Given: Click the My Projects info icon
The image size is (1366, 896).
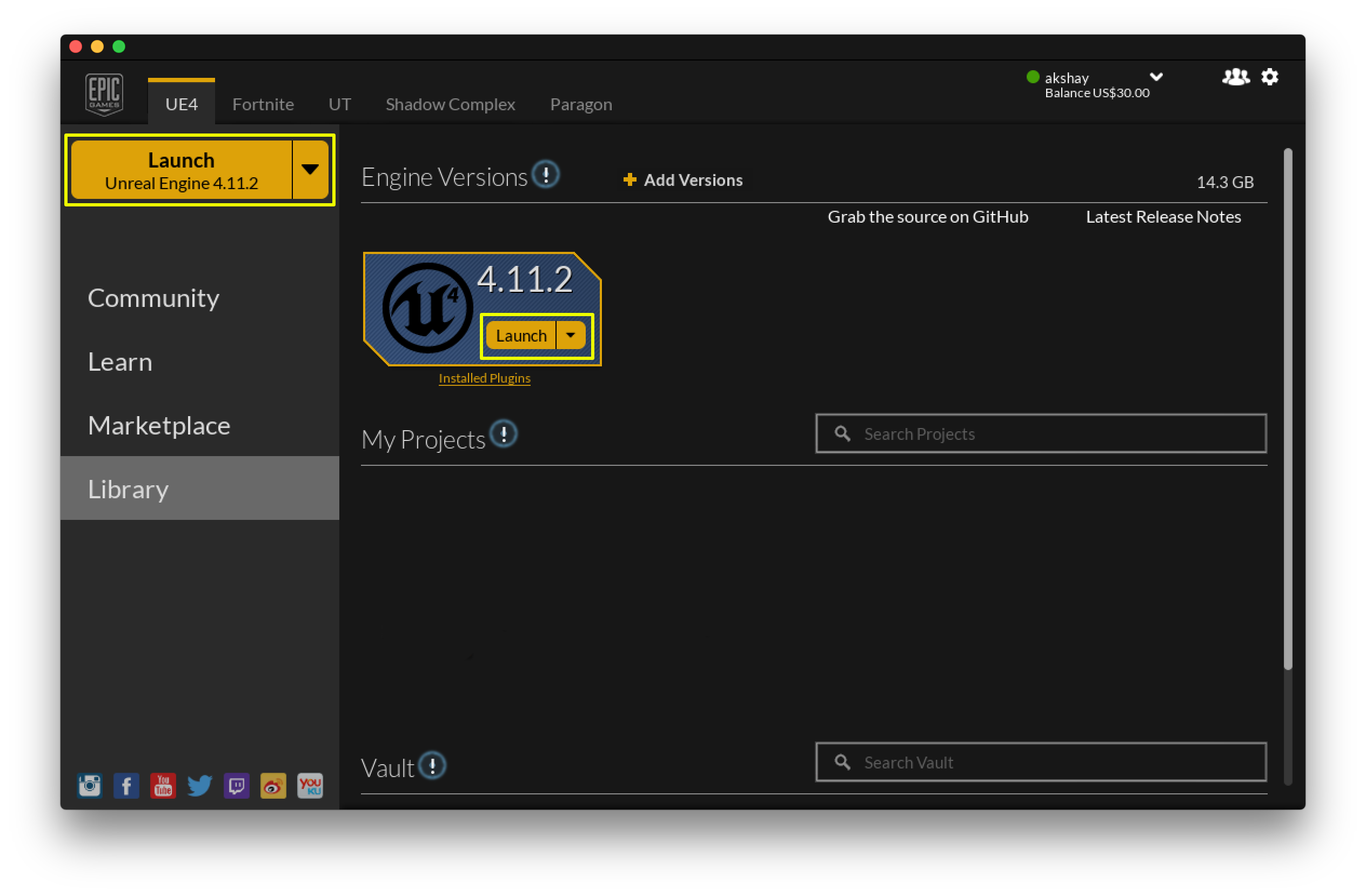Looking at the screenshot, I should tap(504, 434).
